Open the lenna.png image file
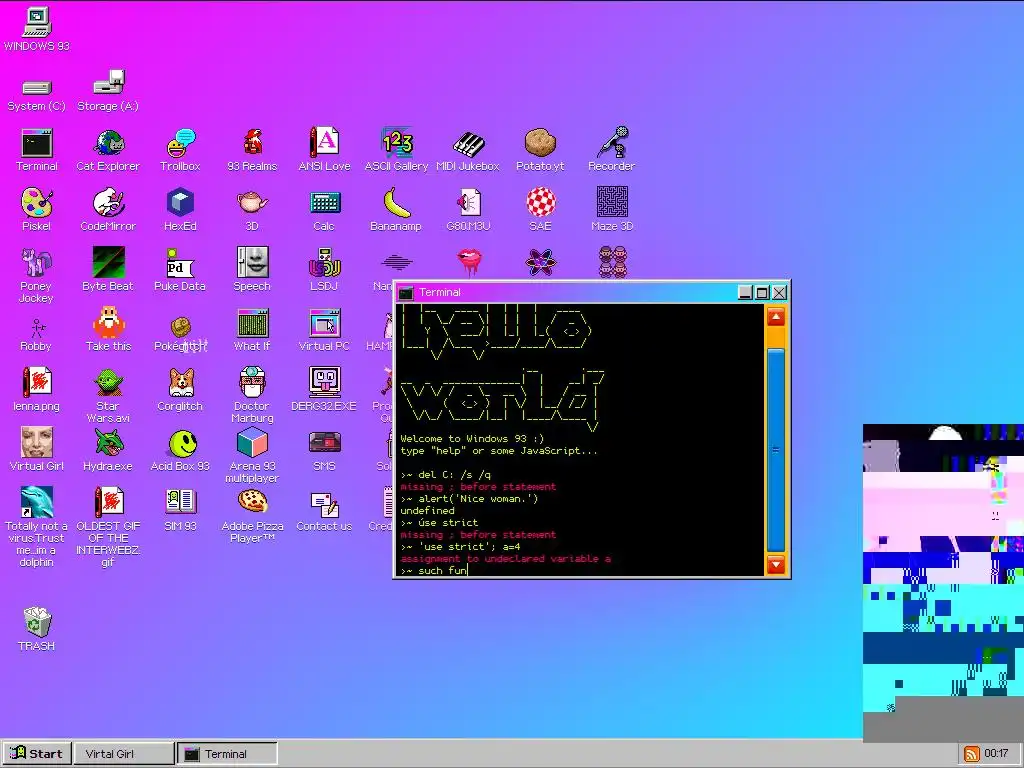Viewport: 1024px width, 768px height. [37, 389]
